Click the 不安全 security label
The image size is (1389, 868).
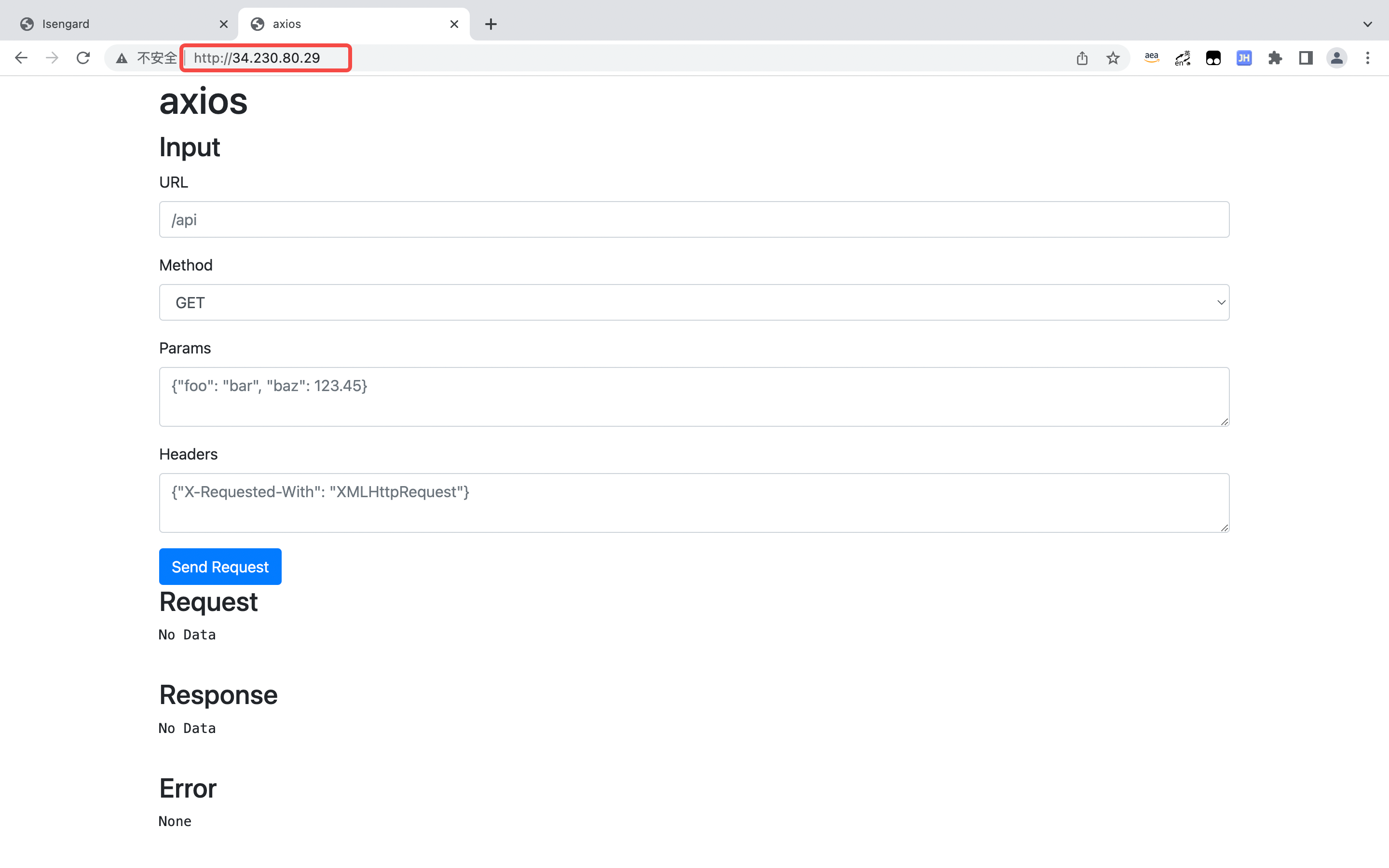tap(157, 58)
